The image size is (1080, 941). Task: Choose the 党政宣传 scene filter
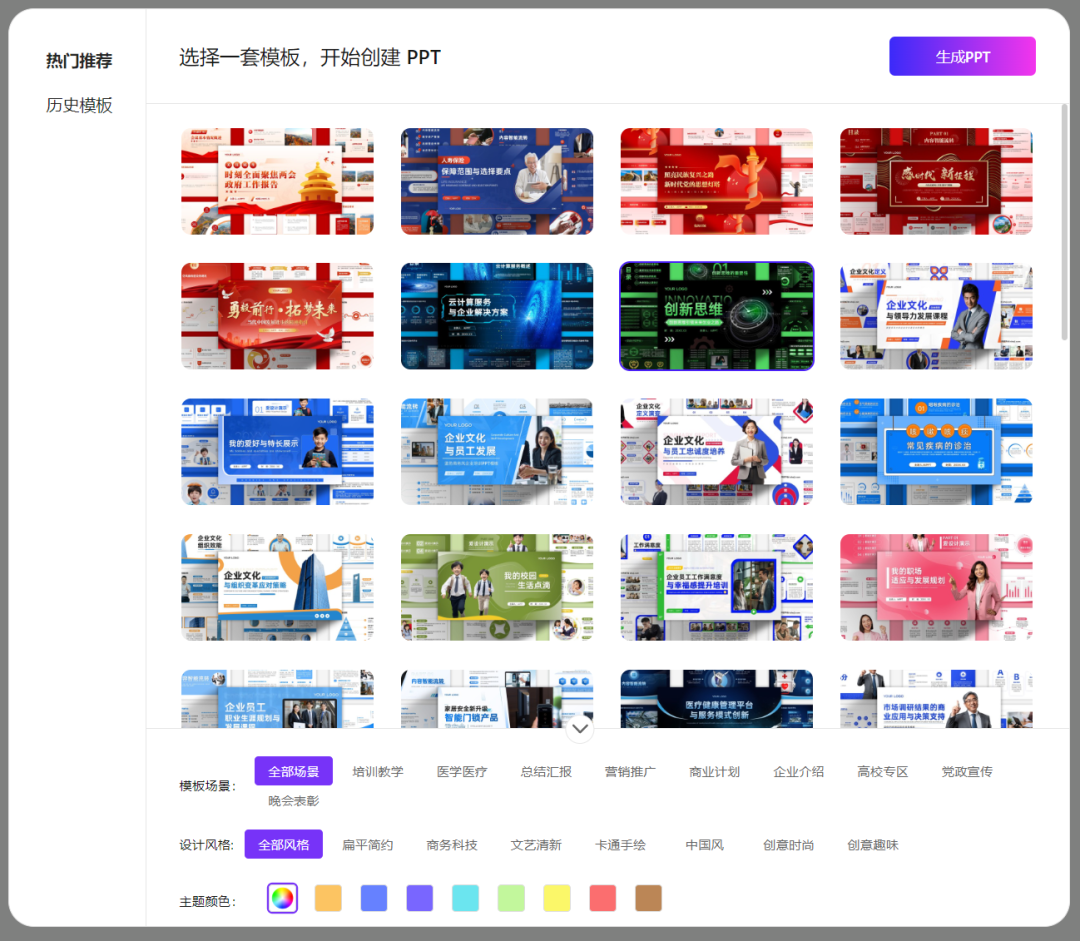tap(967, 772)
